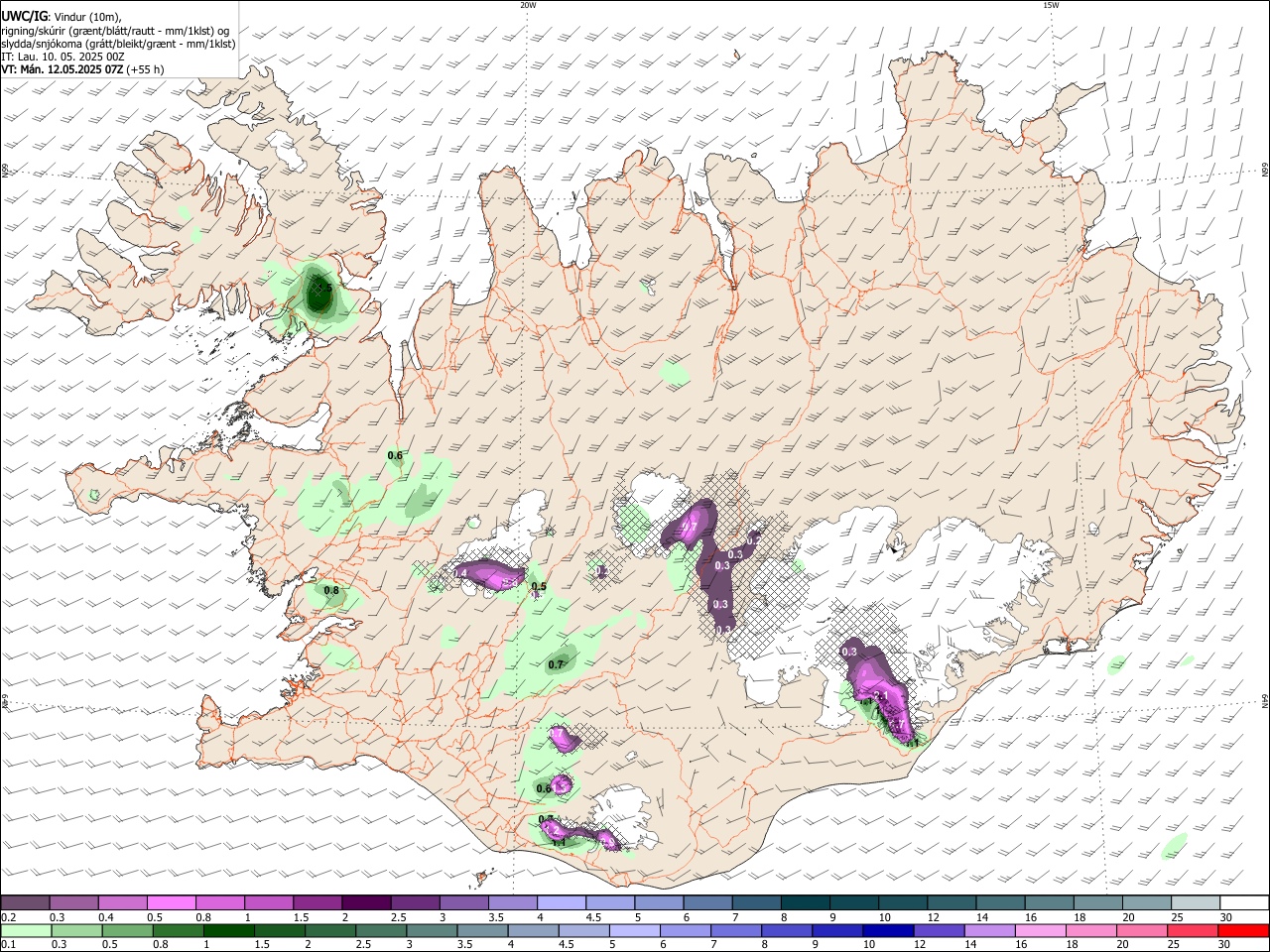Pick the dark blue swatch labeled 10 in the lower legend row
Viewport: 1270px width, 952px height.
[886, 930]
